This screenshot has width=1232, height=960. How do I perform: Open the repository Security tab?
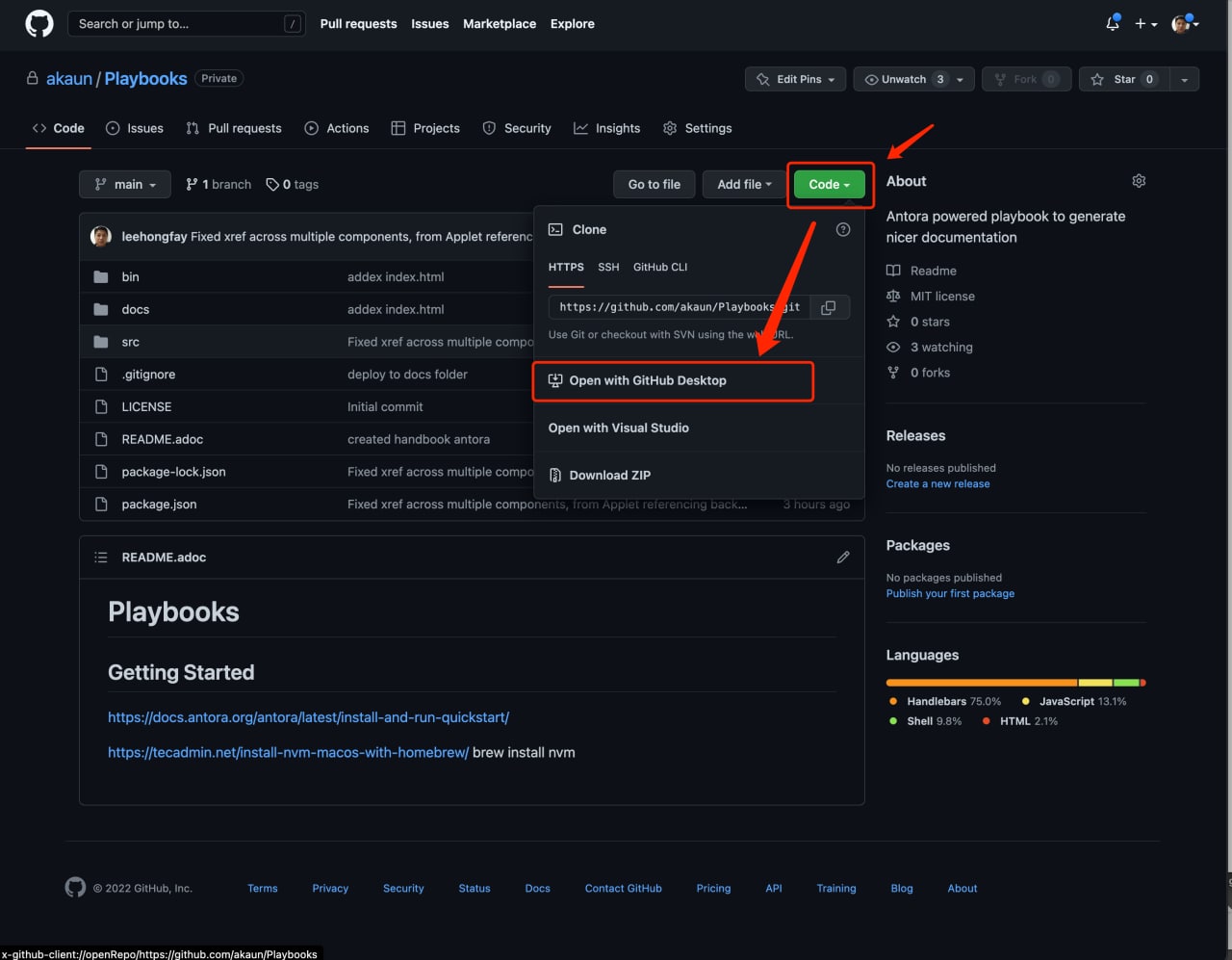(517, 128)
